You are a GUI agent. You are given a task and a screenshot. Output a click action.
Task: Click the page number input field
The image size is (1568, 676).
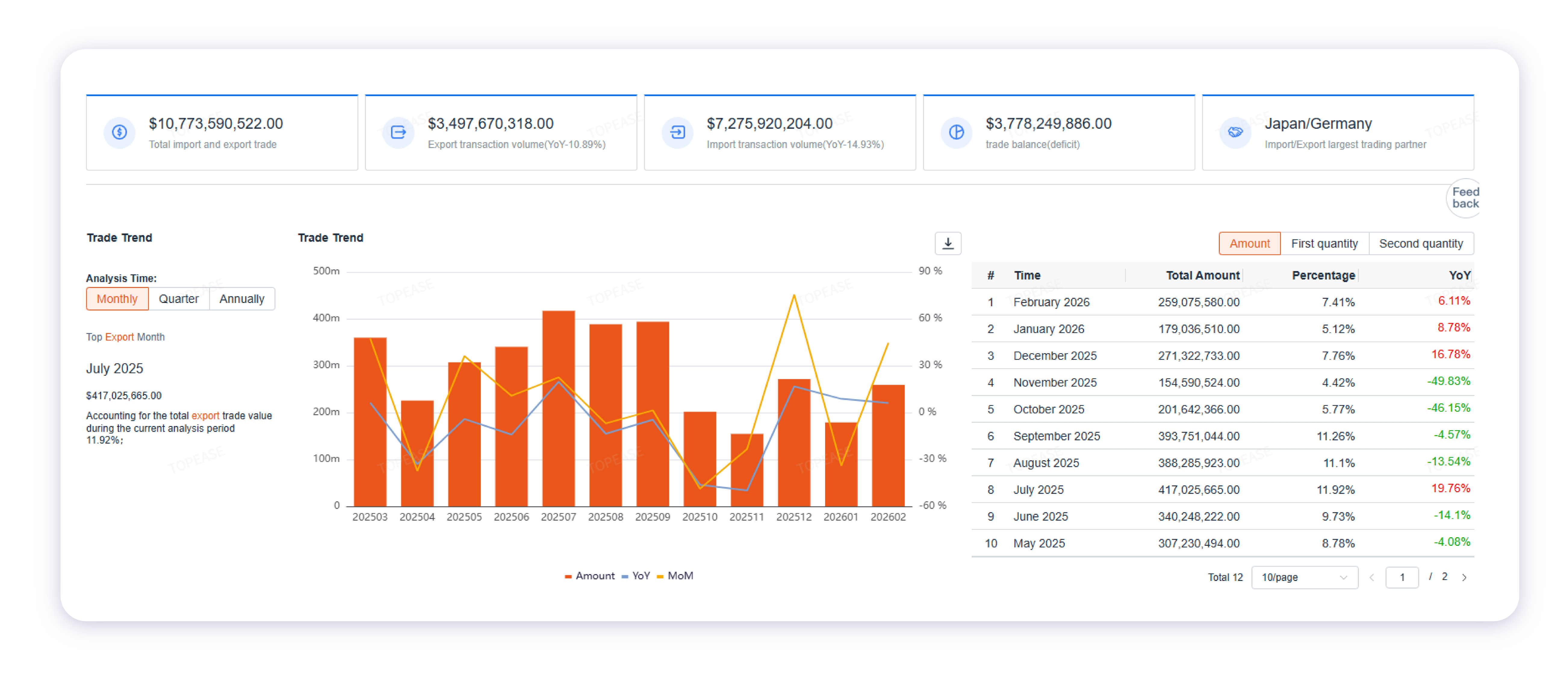point(1401,577)
